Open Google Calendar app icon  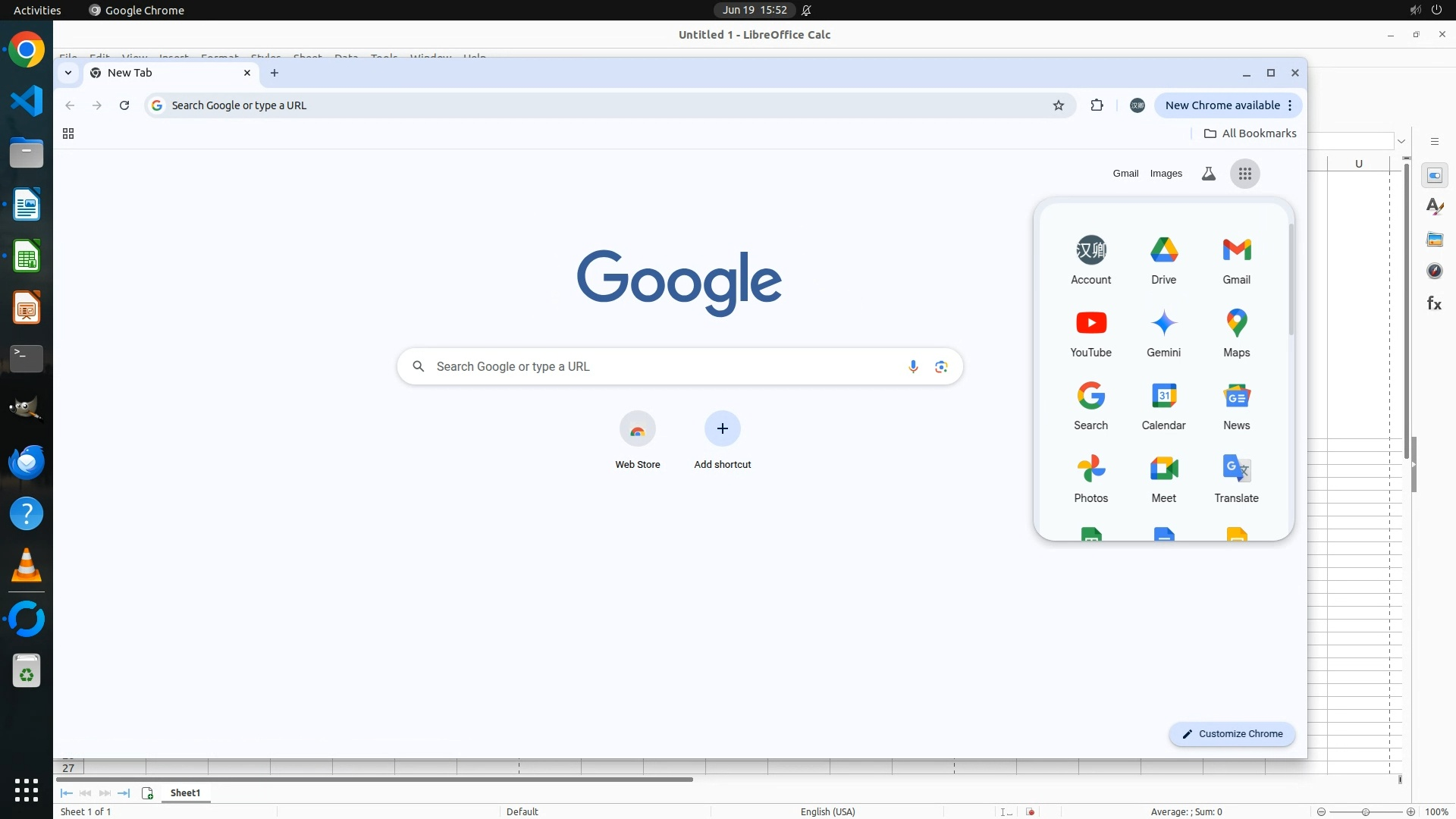point(1163,405)
